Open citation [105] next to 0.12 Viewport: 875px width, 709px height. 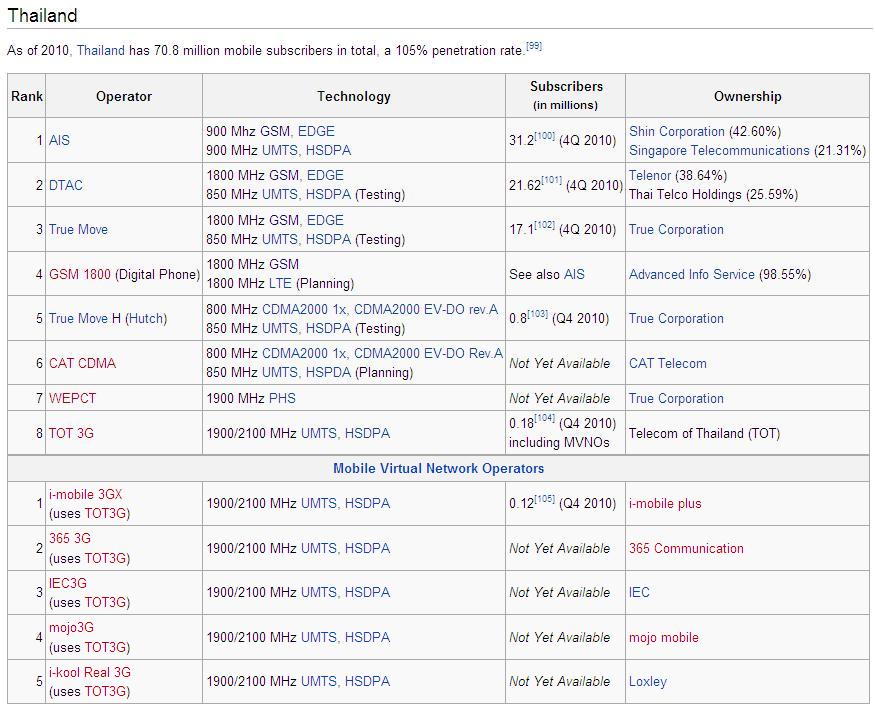(545, 499)
